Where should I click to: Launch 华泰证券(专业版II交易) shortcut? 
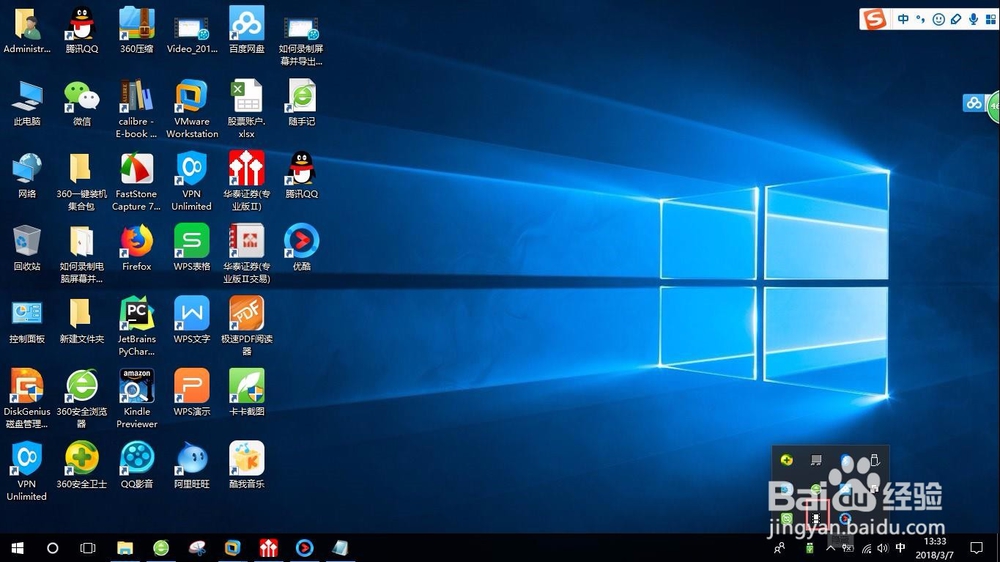[247, 254]
